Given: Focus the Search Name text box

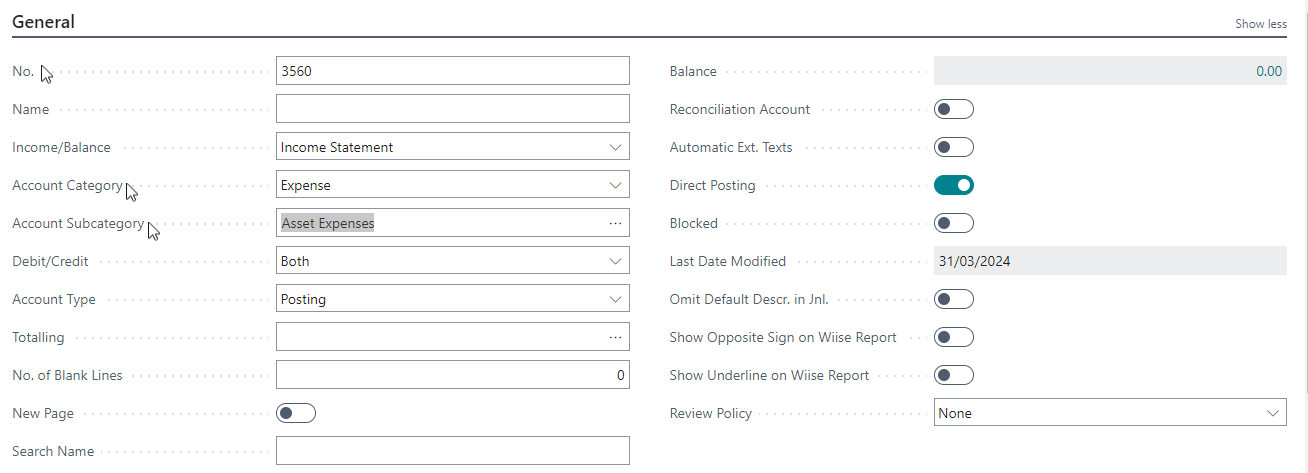Looking at the screenshot, I should [452, 451].
